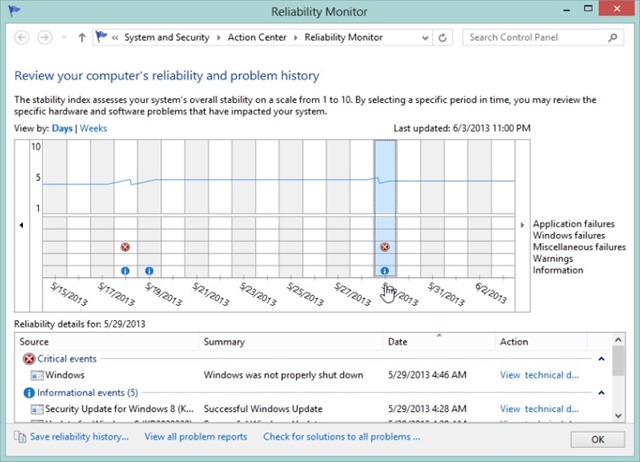Open the address bar history dropdown
The height and width of the screenshot is (462, 640).
pyautogui.click(x=431, y=38)
